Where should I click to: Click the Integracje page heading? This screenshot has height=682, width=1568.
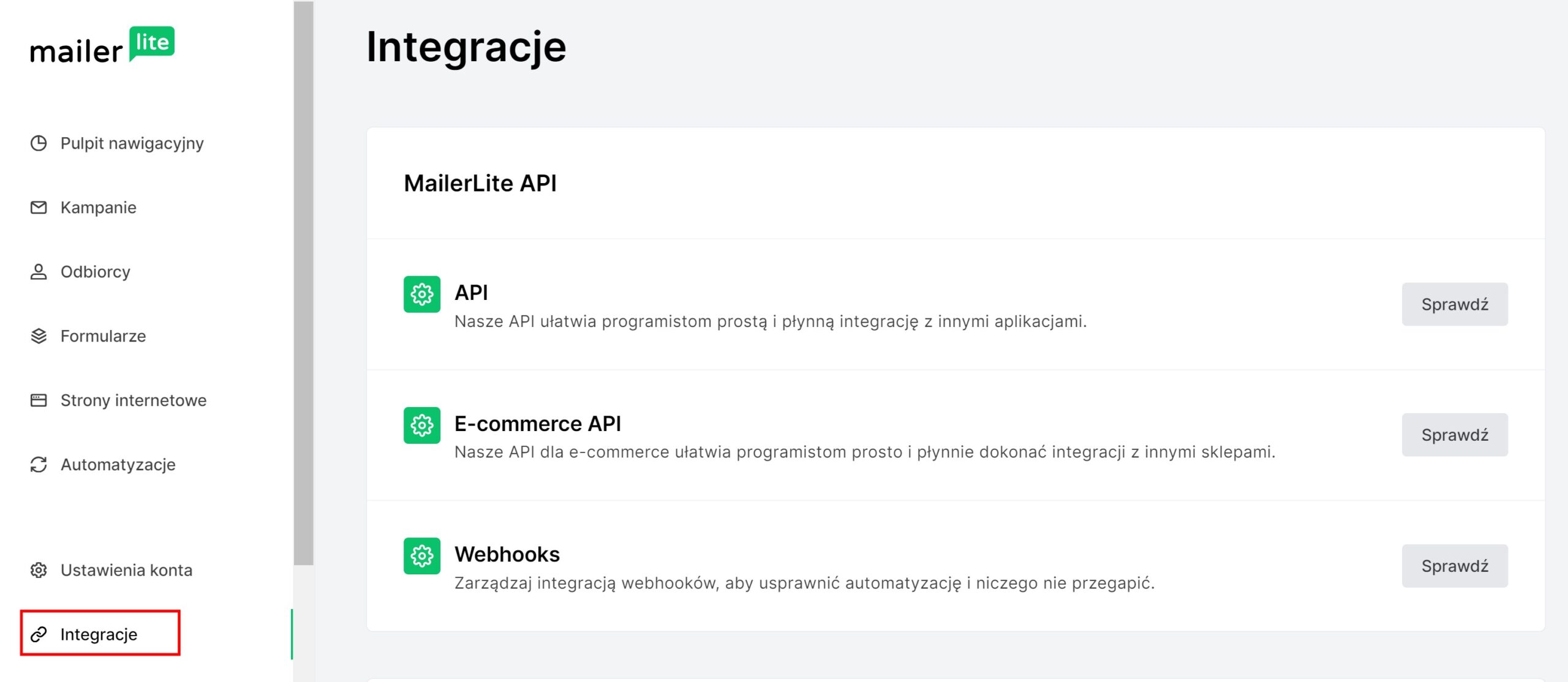tap(466, 47)
